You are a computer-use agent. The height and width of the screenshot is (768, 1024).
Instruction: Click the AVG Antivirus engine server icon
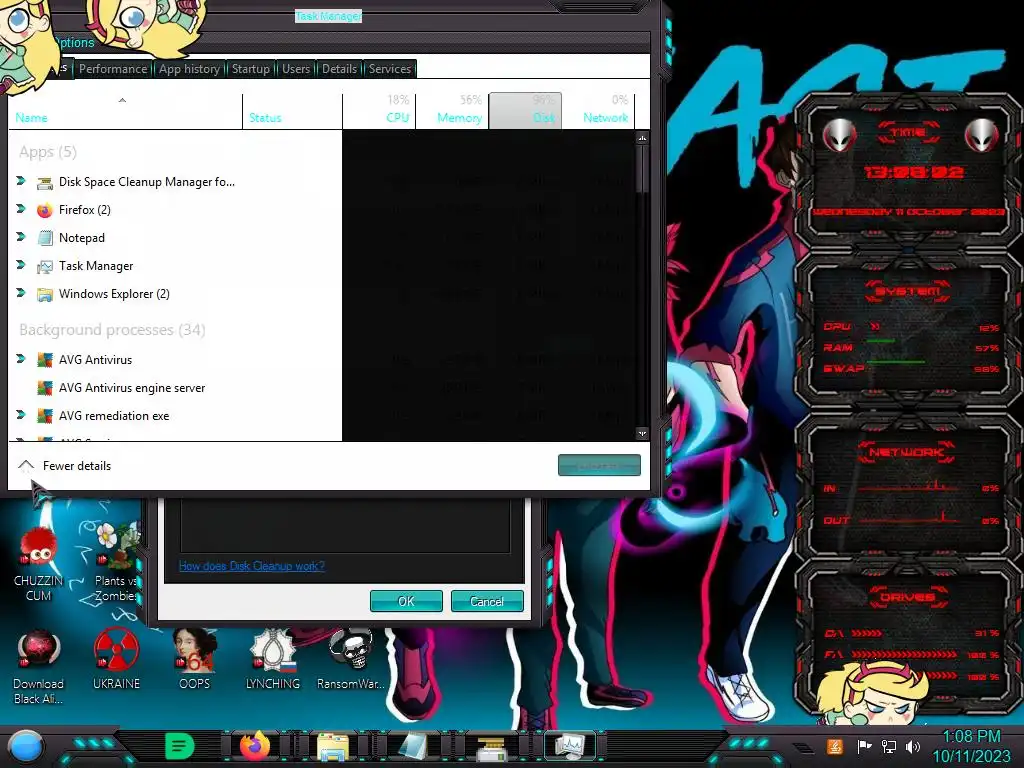point(44,388)
